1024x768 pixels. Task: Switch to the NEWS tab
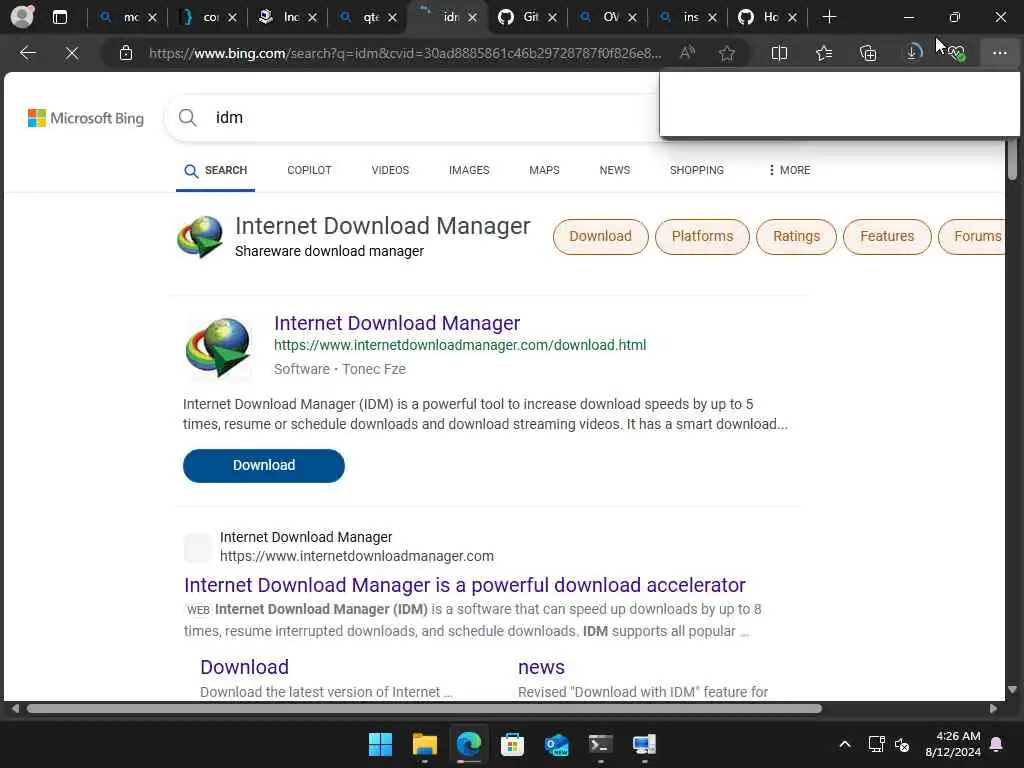615,170
